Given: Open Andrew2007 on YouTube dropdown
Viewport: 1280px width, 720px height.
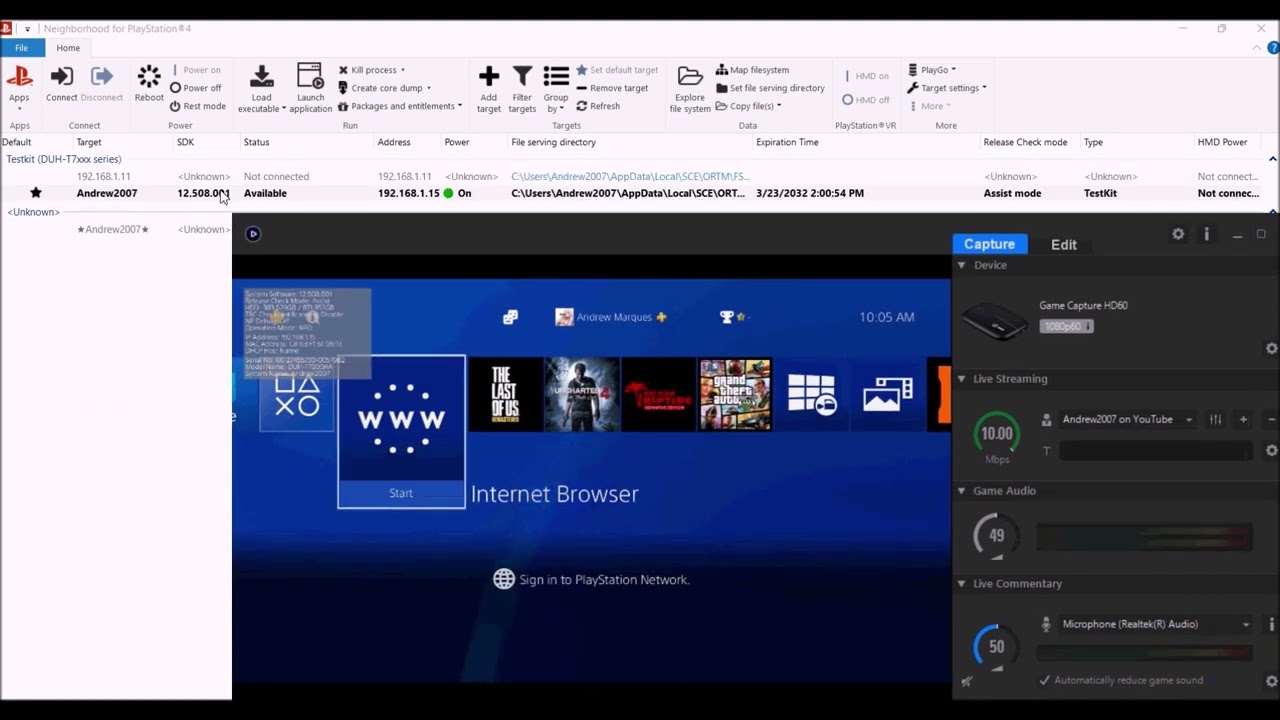Looking at the screenshot, I should [x=1127, y=420].
